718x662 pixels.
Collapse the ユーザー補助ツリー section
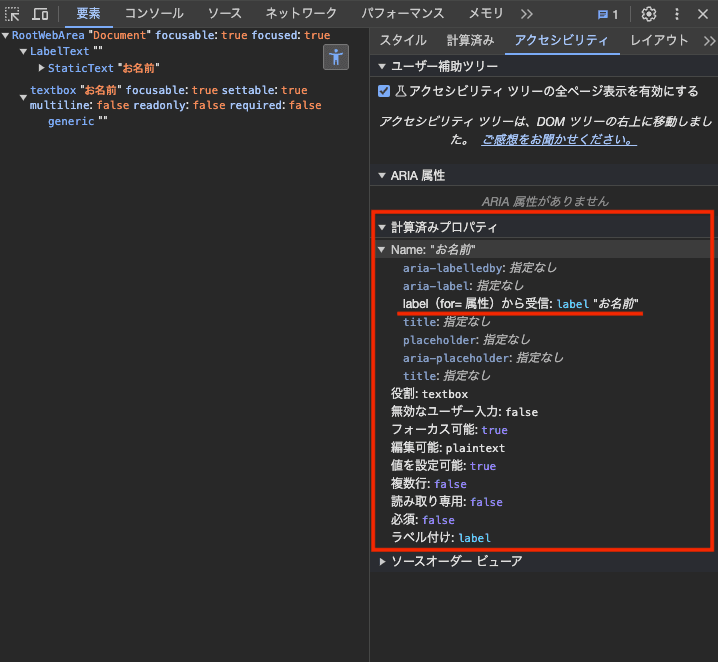pyautogui.click(x=382, y=65)
